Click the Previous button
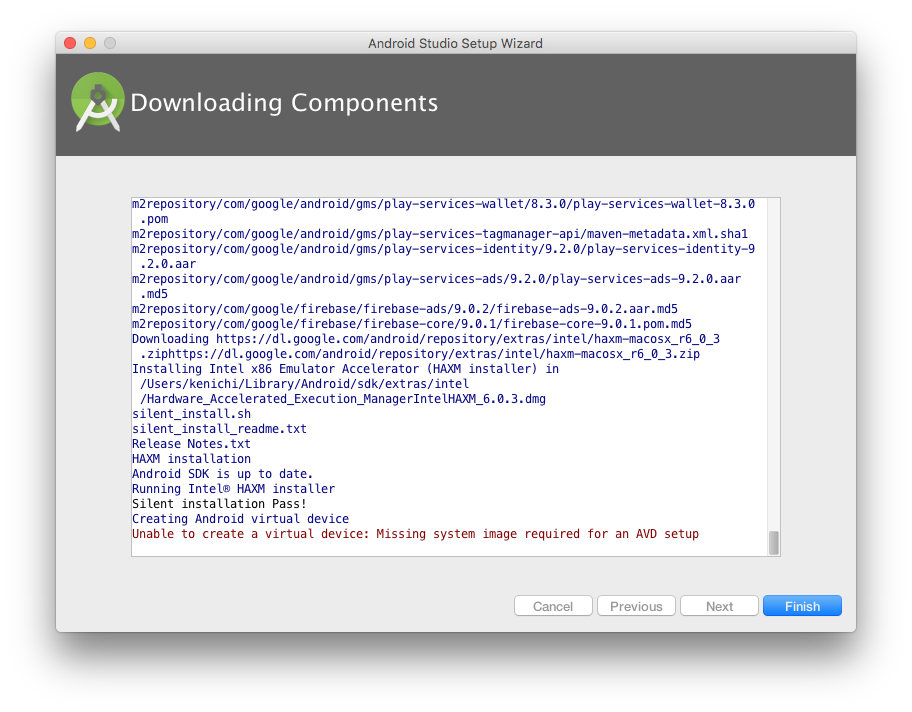 click(636, 606)
